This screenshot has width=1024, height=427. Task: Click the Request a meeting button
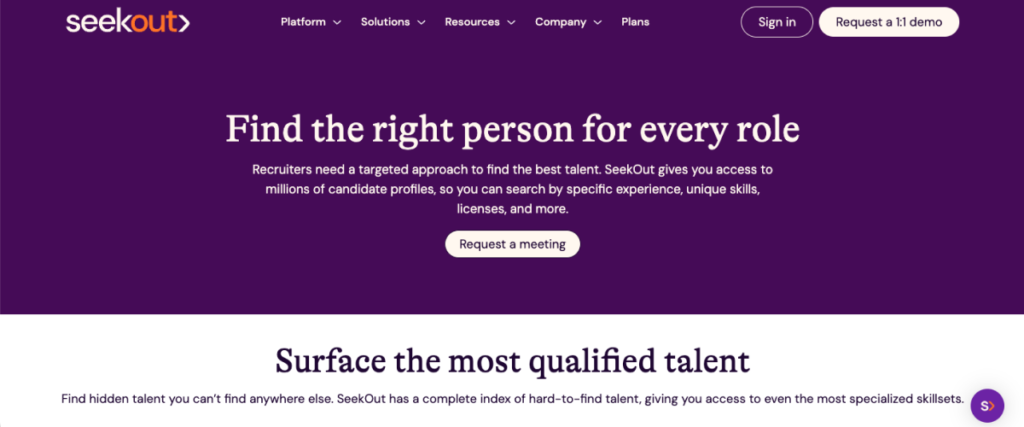coord(512,244)
